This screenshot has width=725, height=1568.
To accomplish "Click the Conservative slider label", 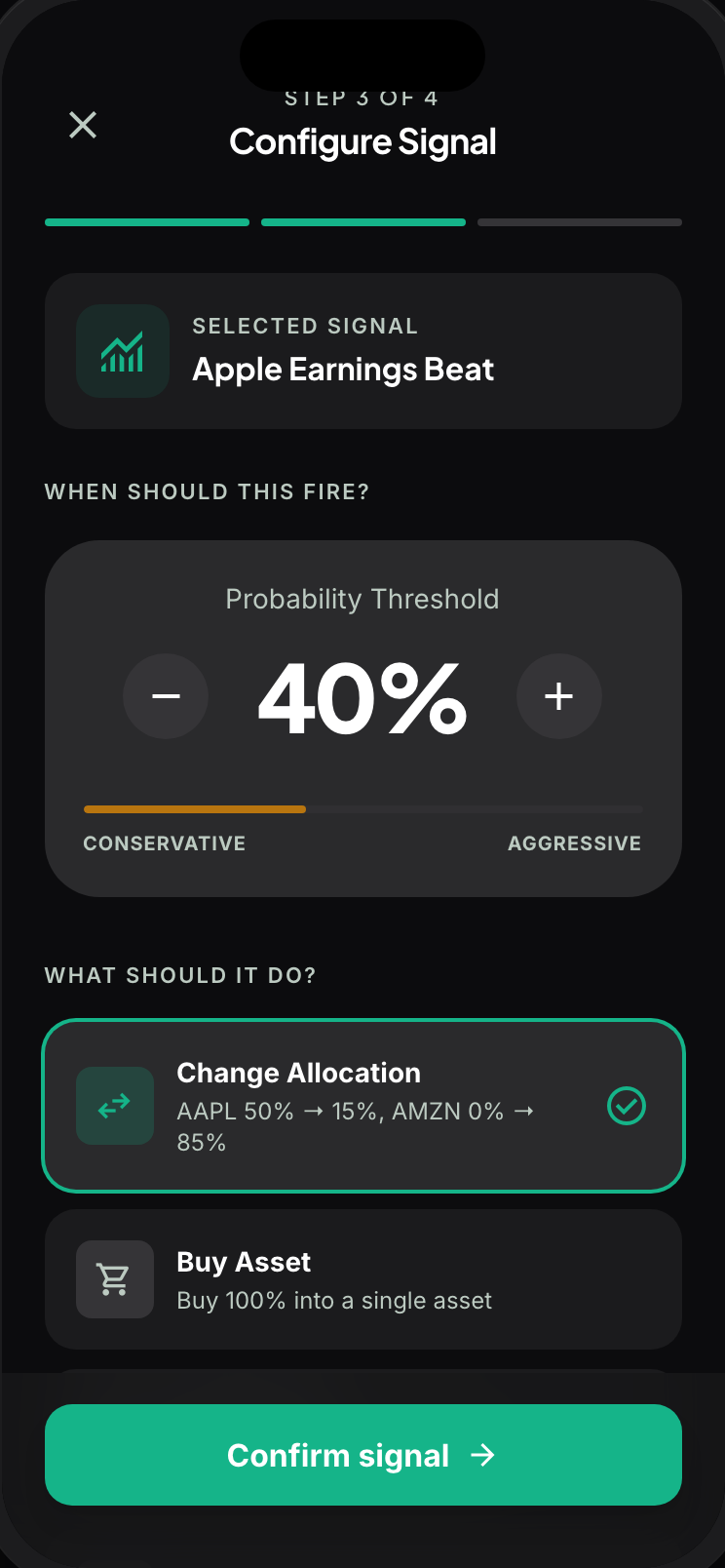I will coord(165,843).
